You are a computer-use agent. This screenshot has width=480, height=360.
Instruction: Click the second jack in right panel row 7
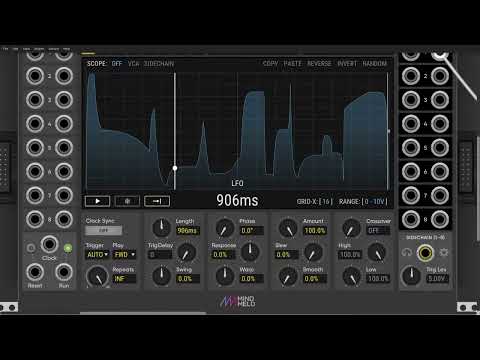click(440, 195)
